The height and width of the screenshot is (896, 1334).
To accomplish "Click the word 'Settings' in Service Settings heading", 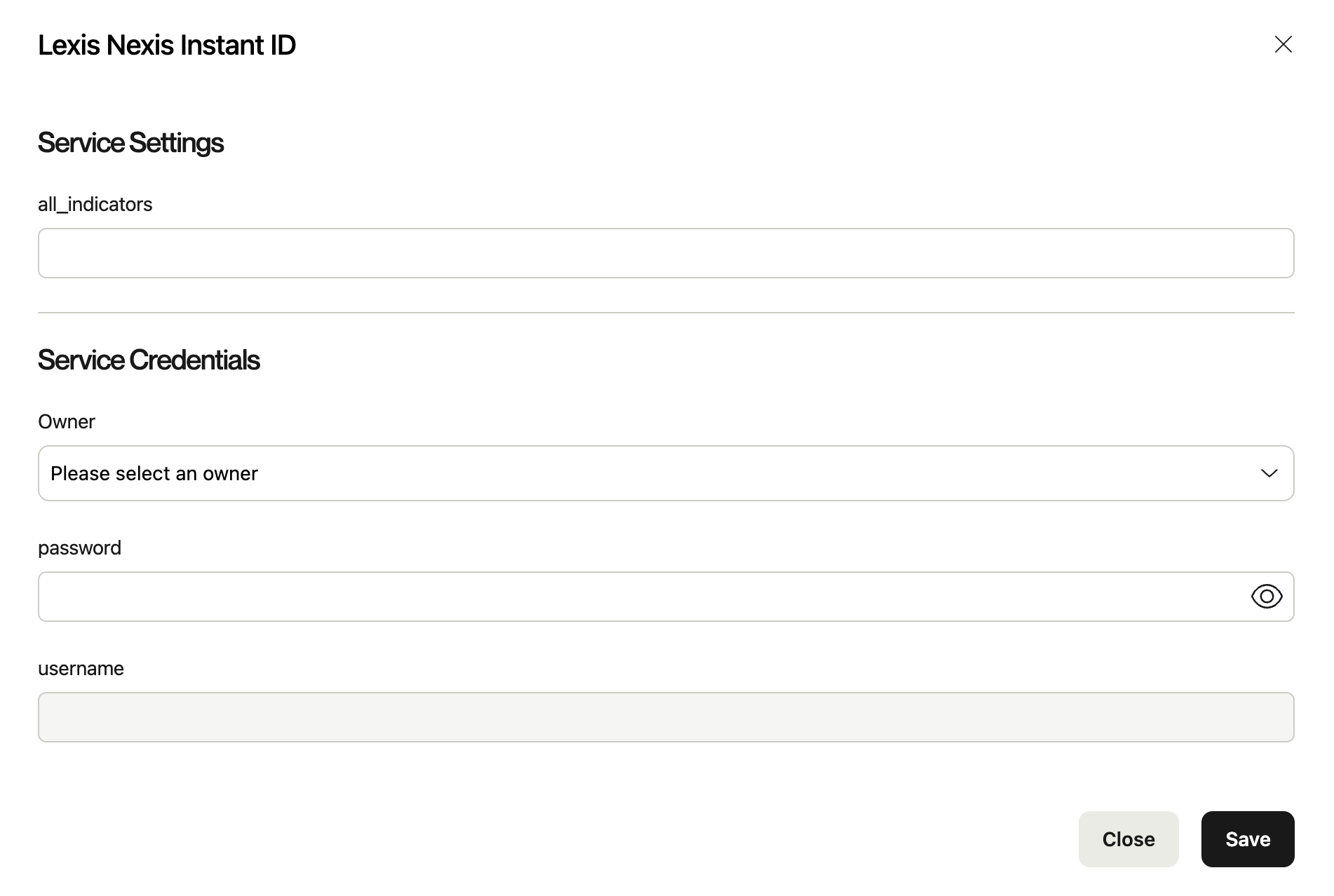I will (176, 142).
